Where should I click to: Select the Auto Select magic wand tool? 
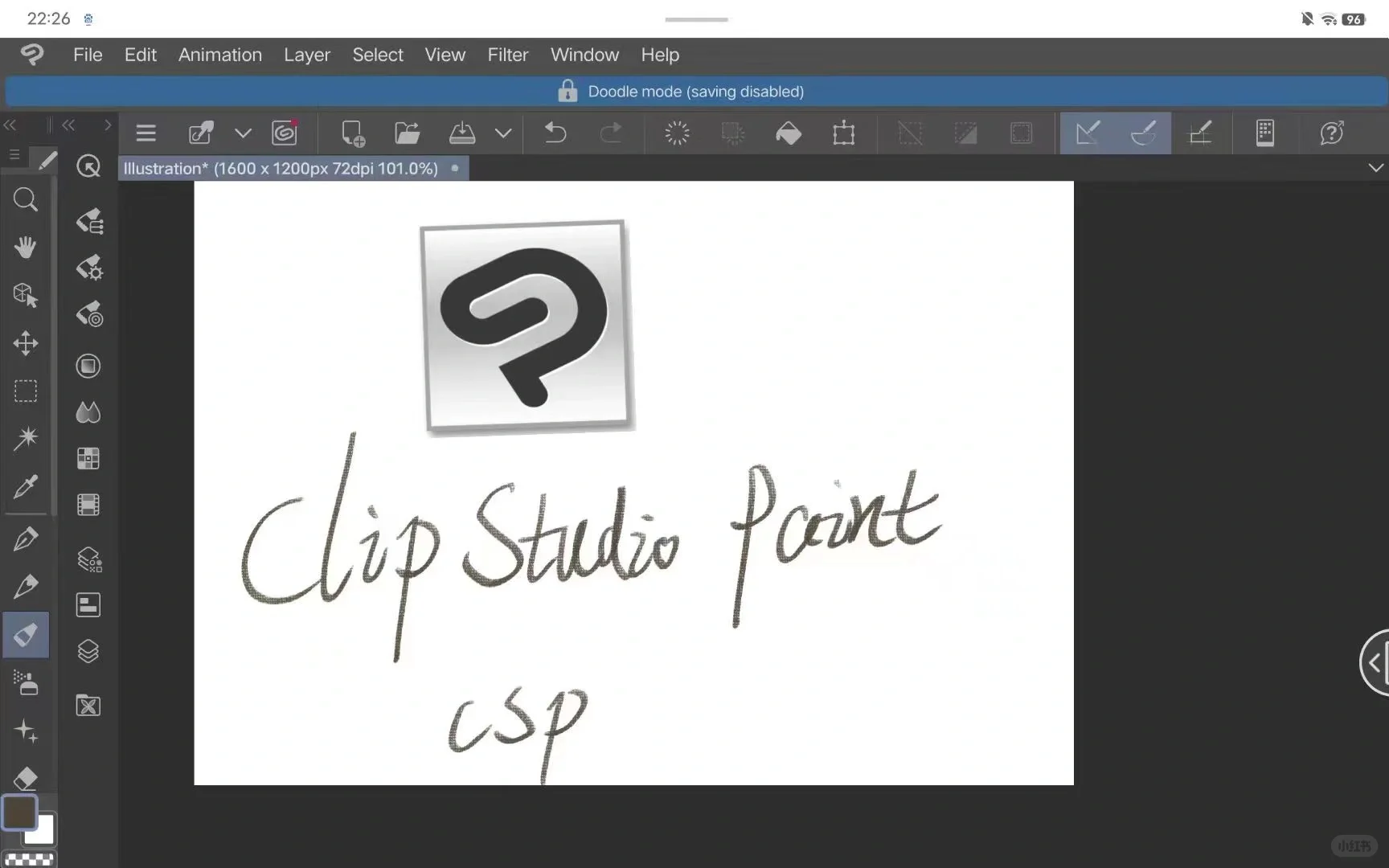coord(26,438)
